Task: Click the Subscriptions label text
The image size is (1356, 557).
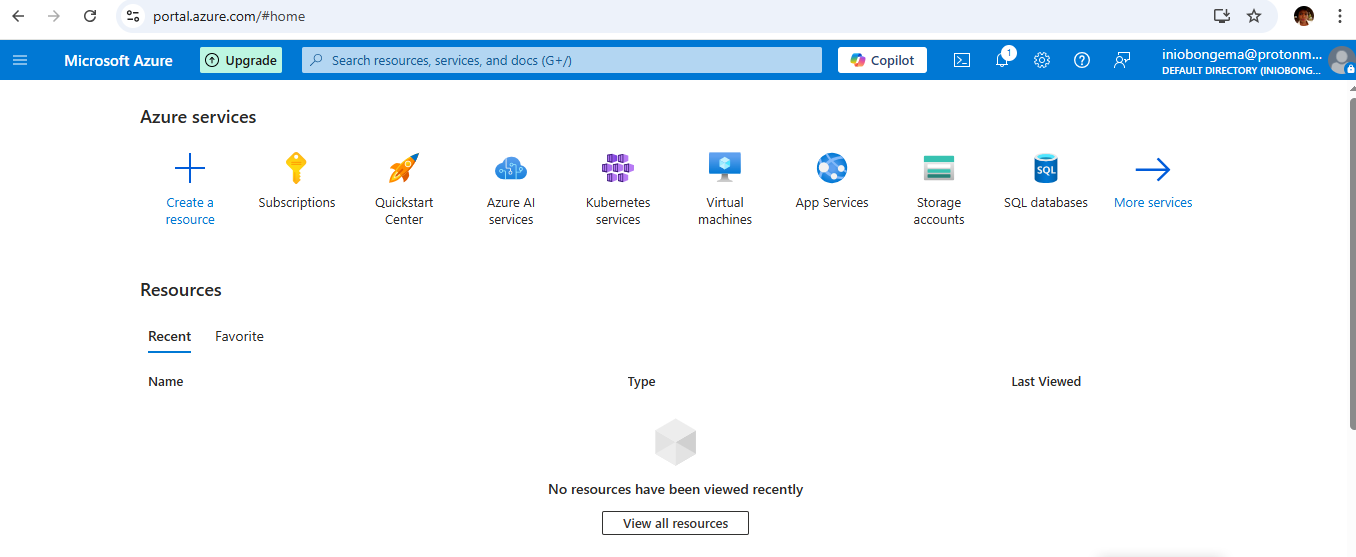Action: 297,203
